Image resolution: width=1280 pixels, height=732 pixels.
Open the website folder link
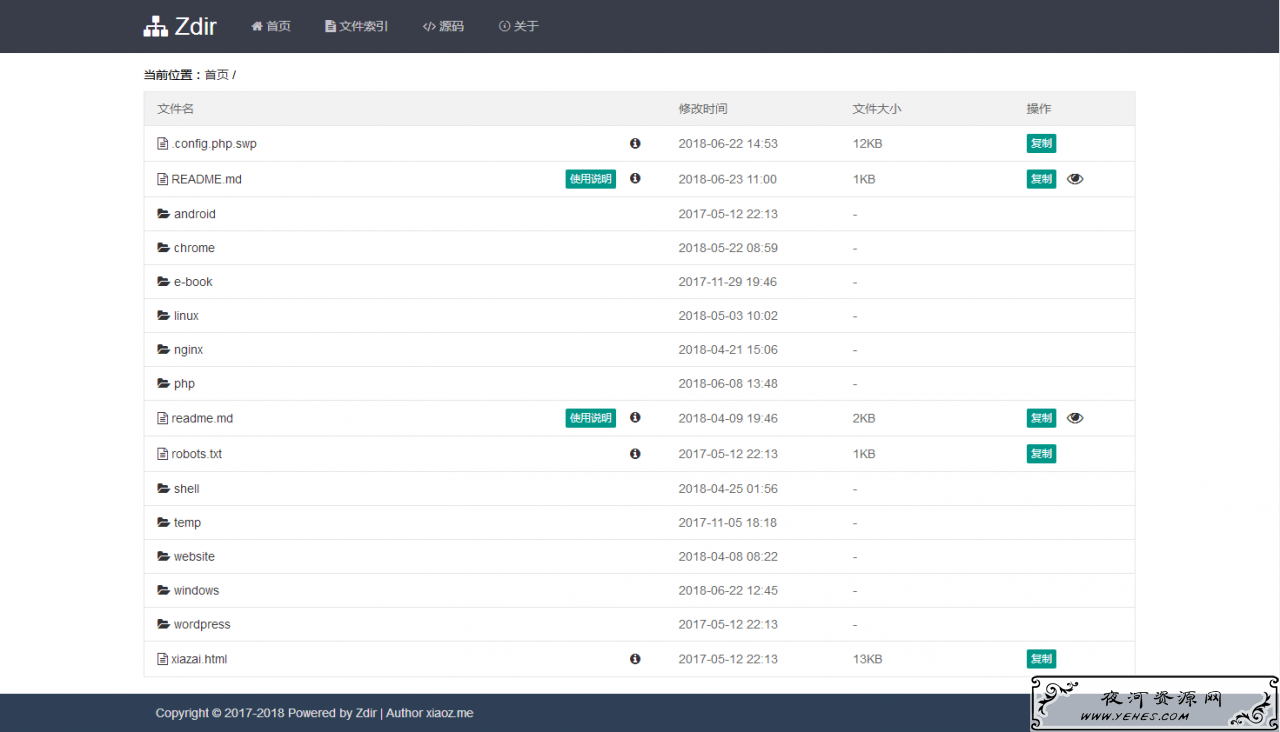coord(194,557)
